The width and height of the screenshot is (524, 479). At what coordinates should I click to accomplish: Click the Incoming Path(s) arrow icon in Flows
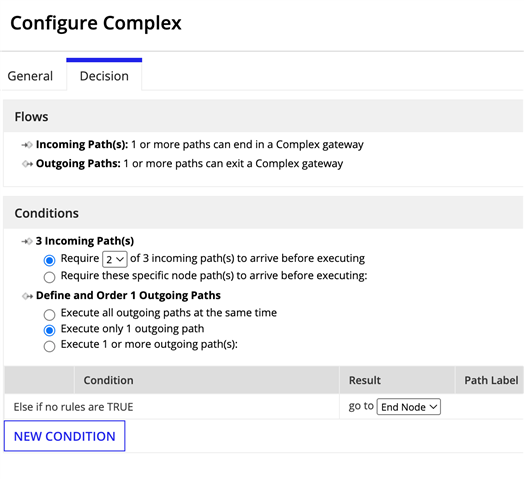pyautogui.click(x=27, y=145)
